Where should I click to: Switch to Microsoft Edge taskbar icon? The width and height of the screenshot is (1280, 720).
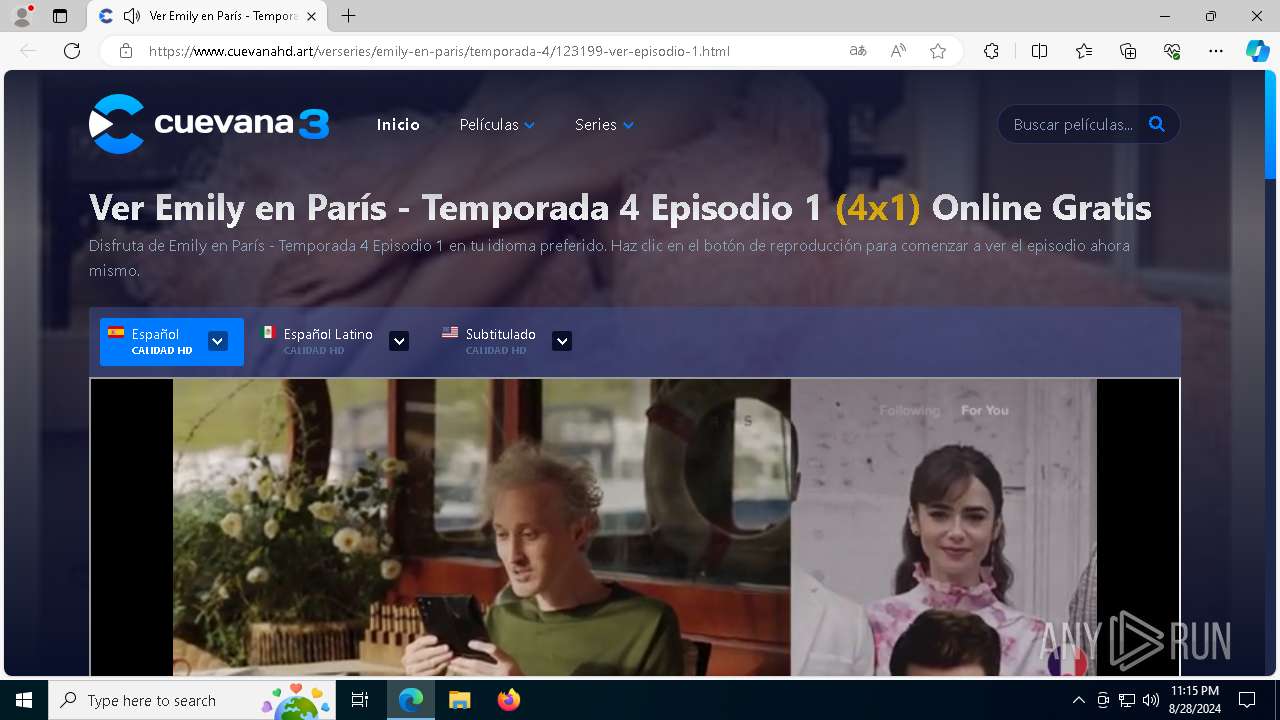pos(411,700)
